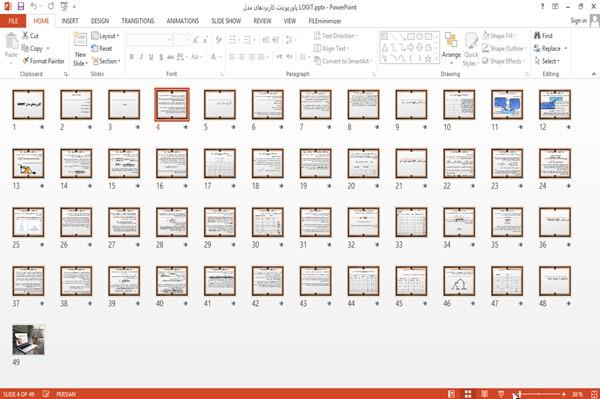This screenshot has width=600, height=399.
Task: Switch to the TRANSITIONS tab
Action: [x=138, y=21]
